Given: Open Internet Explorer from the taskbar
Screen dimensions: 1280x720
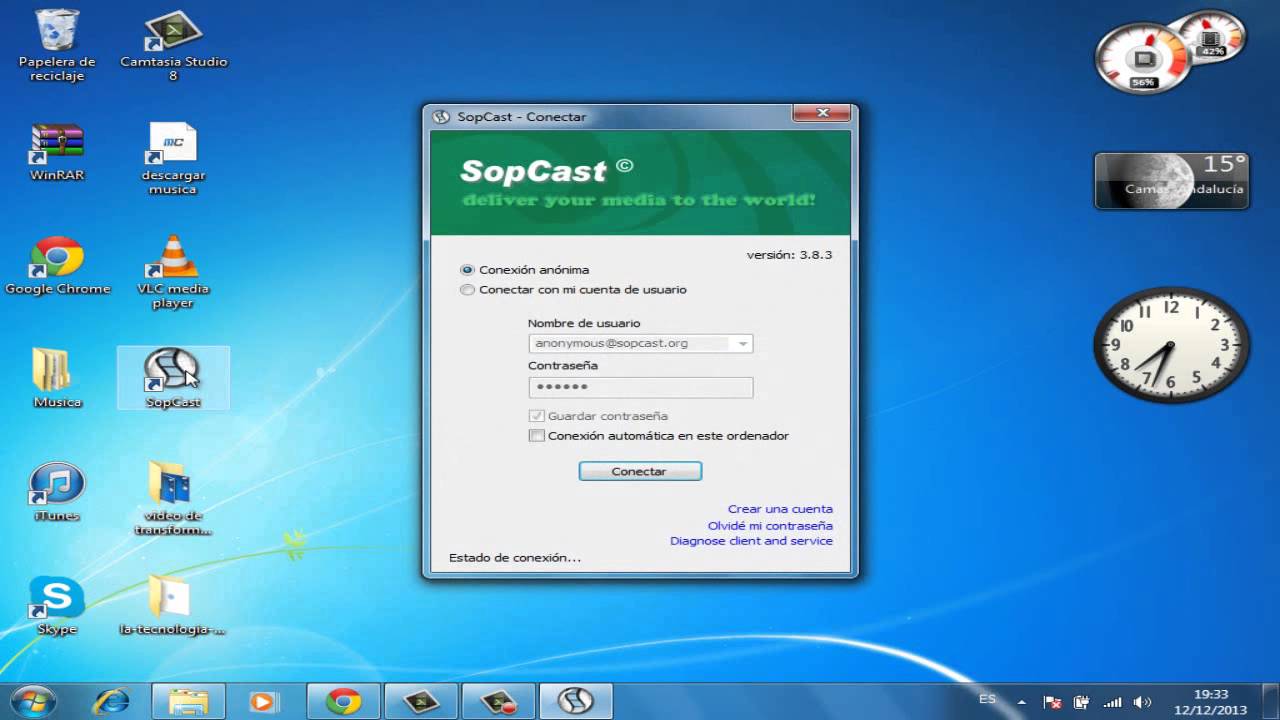Looking at the screenshot, I should point(110,702).
